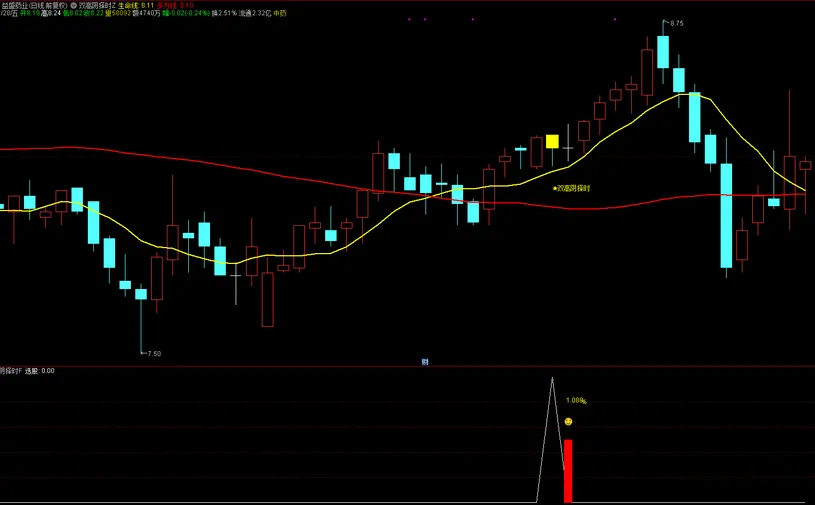Click the 流通2.32亿 float value

pos(255,14)
